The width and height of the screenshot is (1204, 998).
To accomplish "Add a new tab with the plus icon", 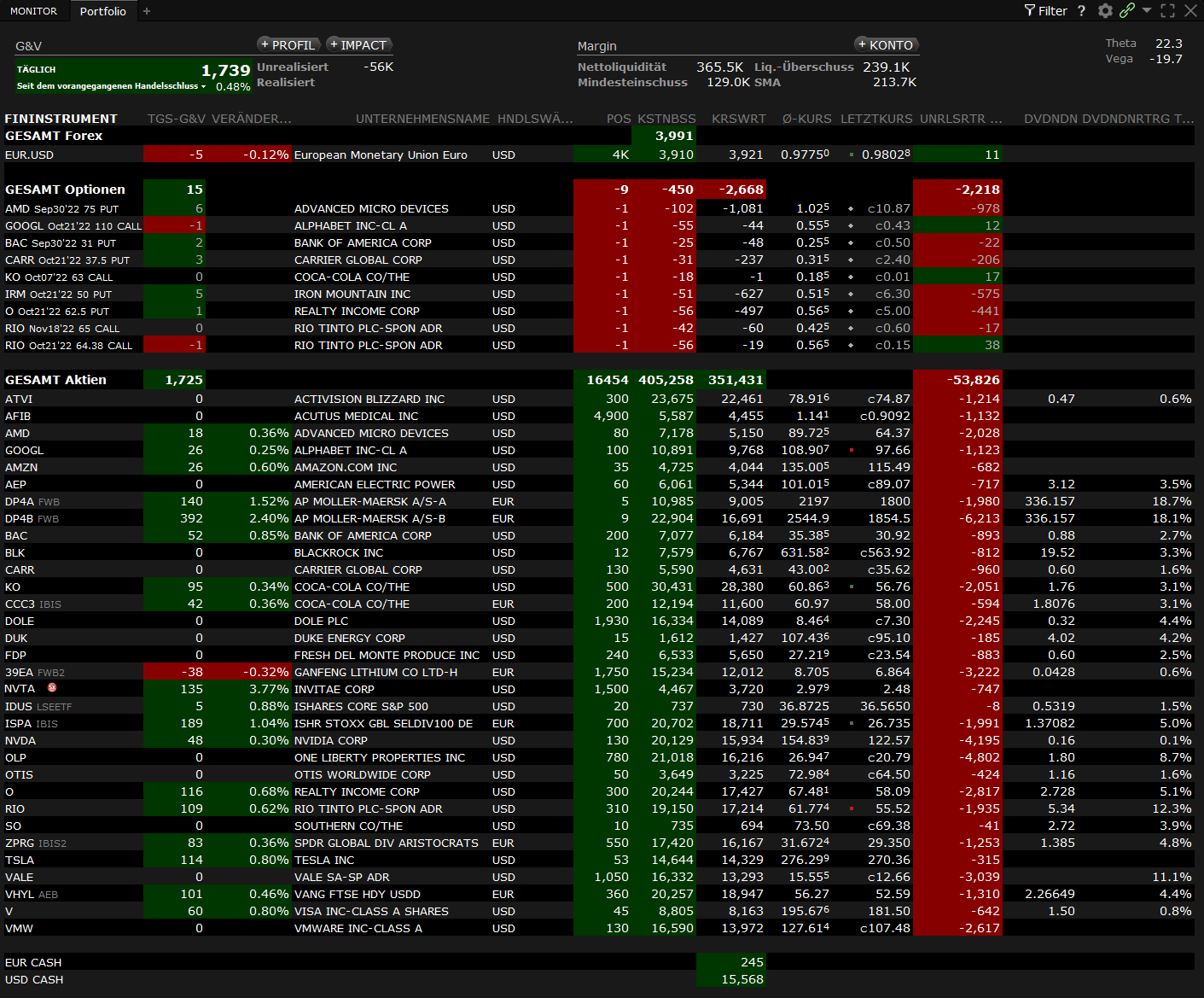I will [147, 11].
